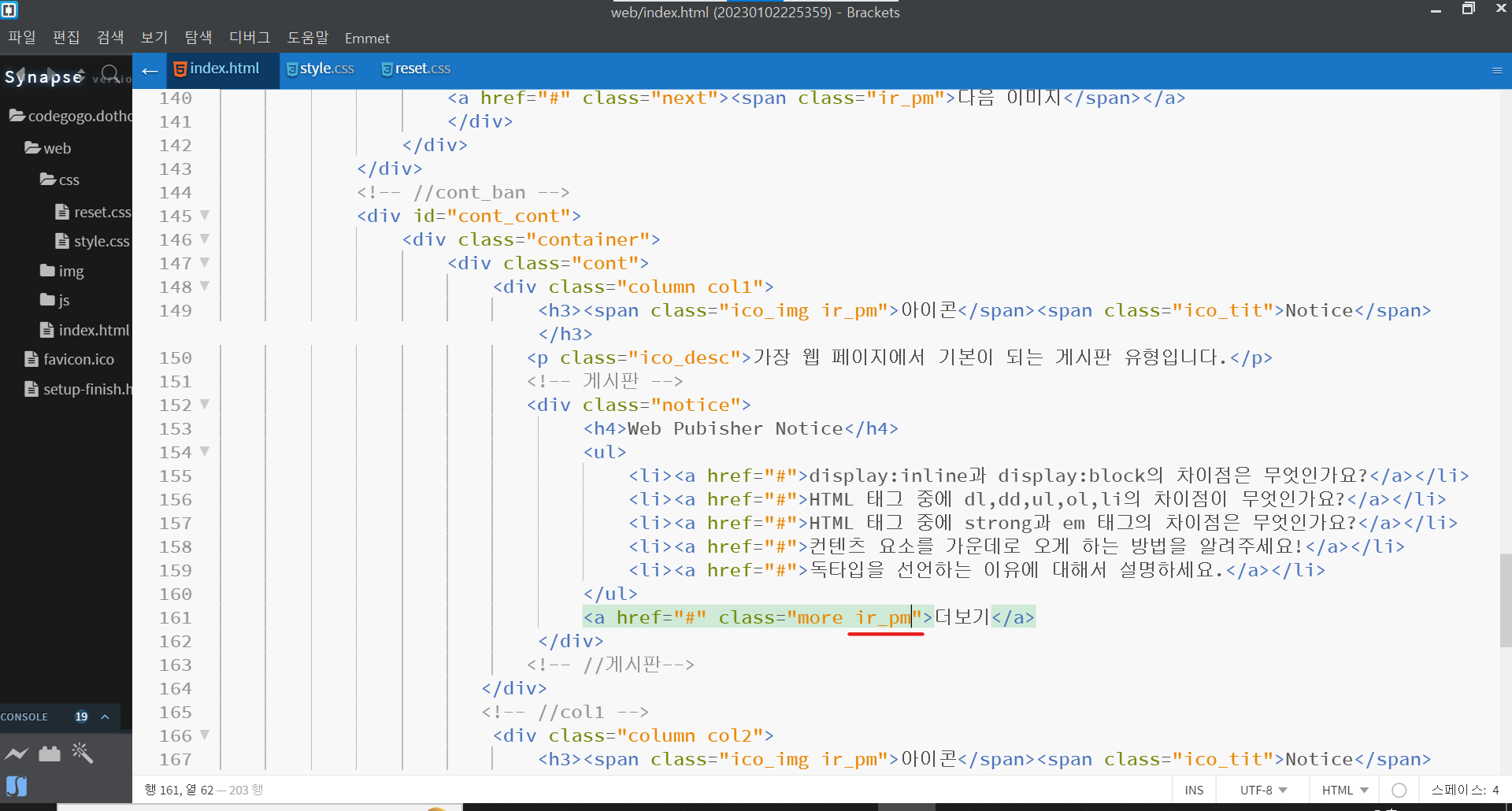This screenshot has height=811, width=1512.
Task: Click the working-set sort arrows beside the Synapse logo
Action: pyautogui.click(x=80, y=75)
